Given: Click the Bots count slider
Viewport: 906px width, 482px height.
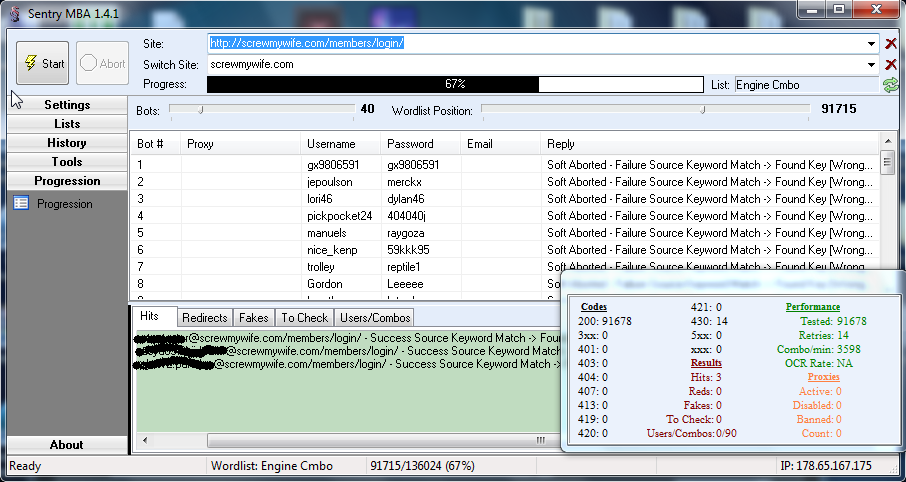Looking at the screenshot, I should (x=261, y=109).
